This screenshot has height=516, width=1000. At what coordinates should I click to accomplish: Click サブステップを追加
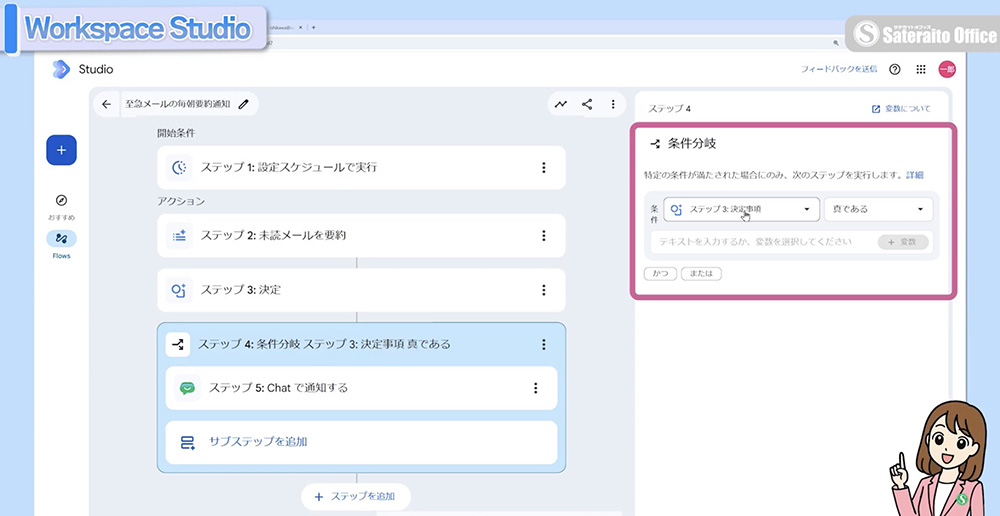click(x=361, y=442)
